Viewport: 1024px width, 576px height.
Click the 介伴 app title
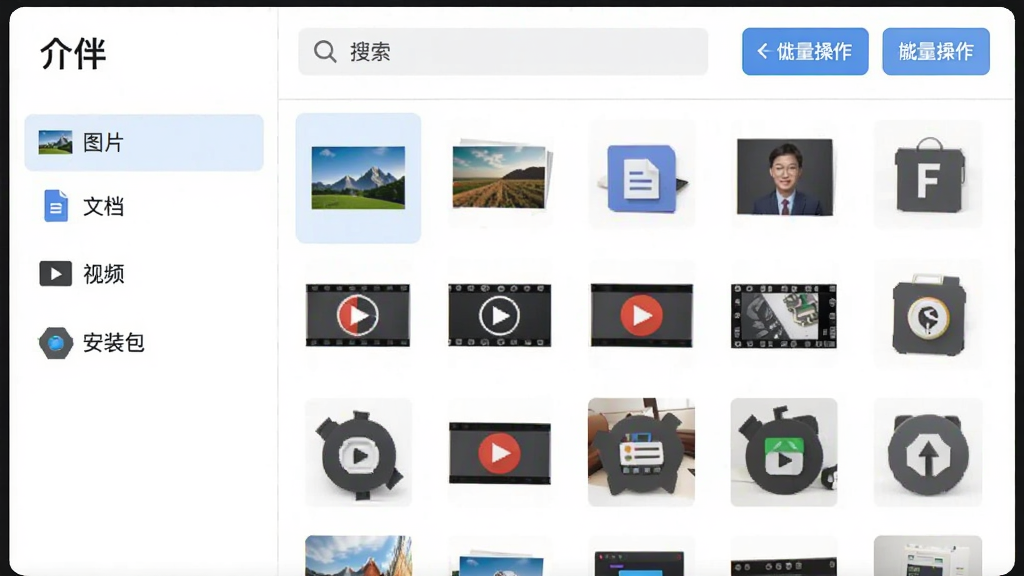pos(73,54)
